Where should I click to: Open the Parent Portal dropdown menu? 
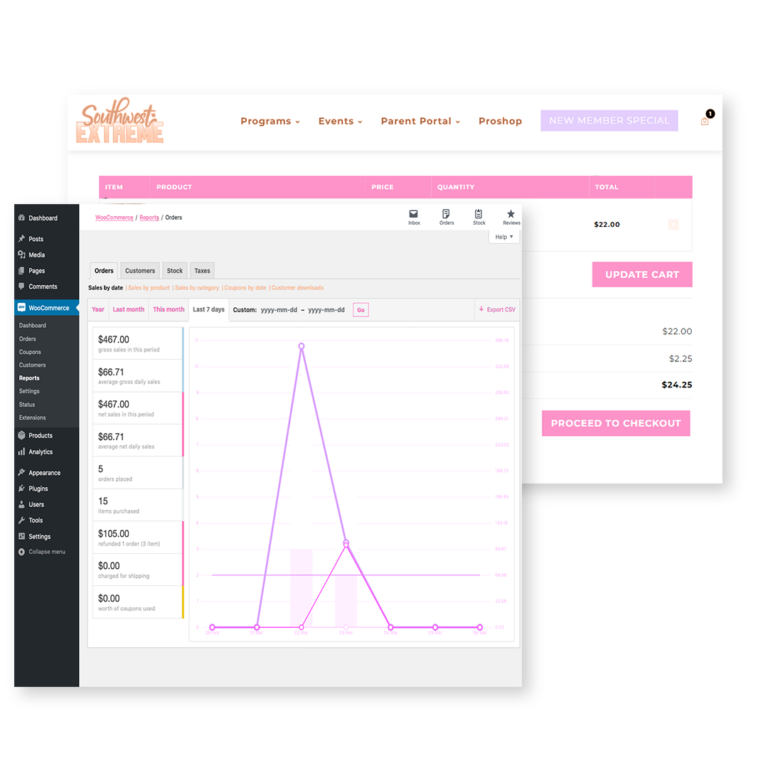(420, 121)
